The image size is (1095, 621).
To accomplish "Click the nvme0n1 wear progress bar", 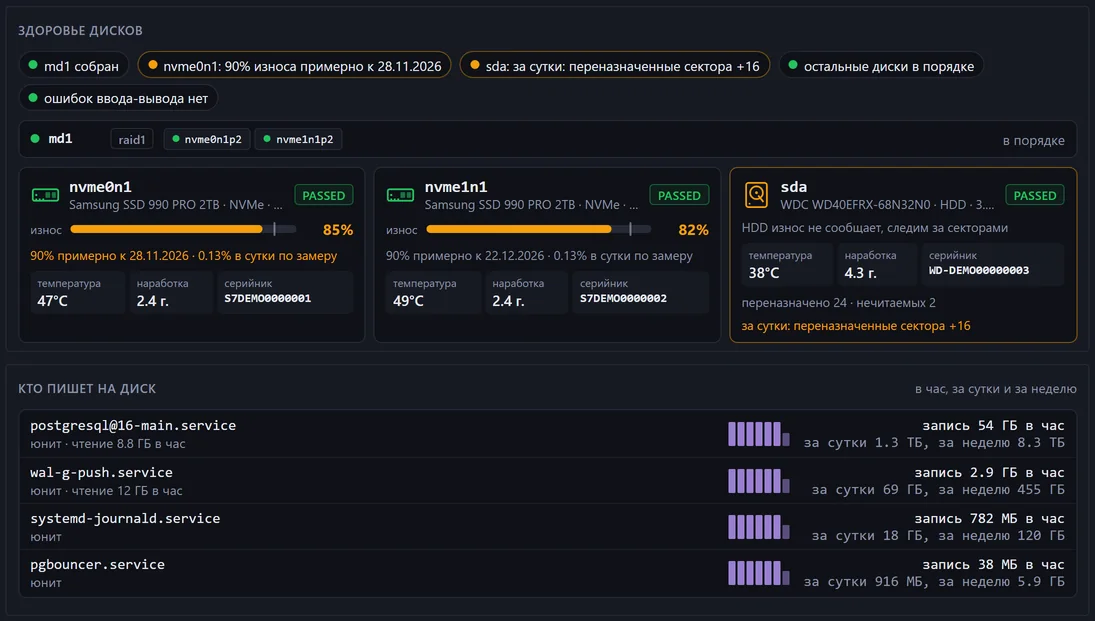I will click(183, 229).
